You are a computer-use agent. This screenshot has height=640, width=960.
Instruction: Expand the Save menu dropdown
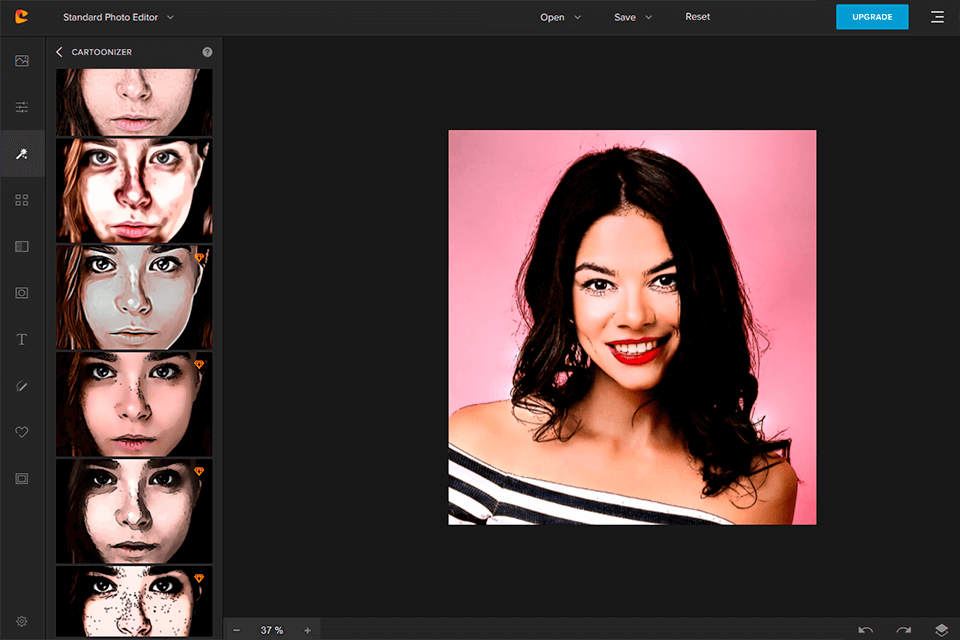[x=633, y=17]
